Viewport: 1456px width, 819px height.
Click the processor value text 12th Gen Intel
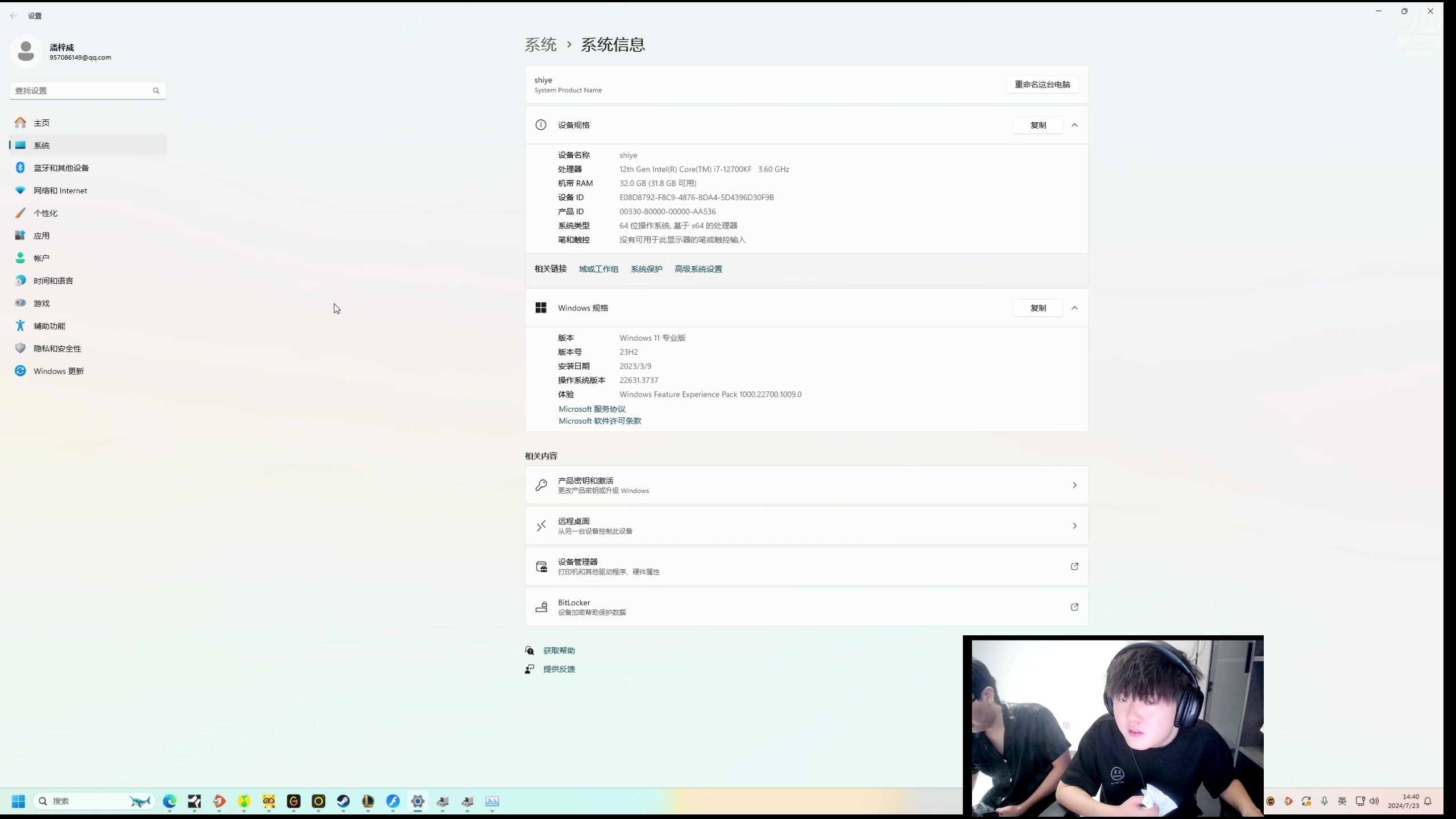point(704,169)
